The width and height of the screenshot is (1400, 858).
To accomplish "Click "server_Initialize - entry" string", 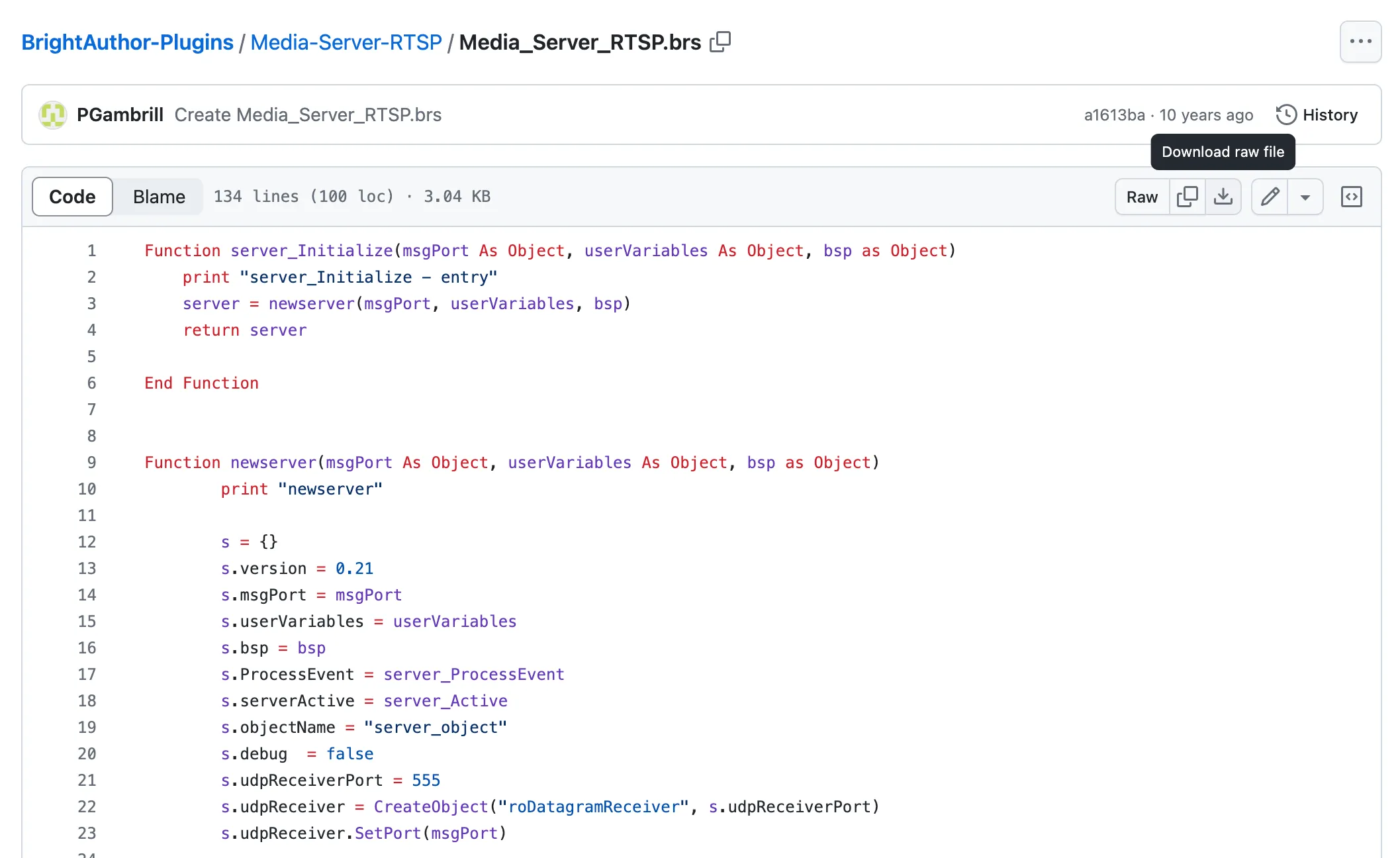I will pyautogui.click(x=369, y=277).
